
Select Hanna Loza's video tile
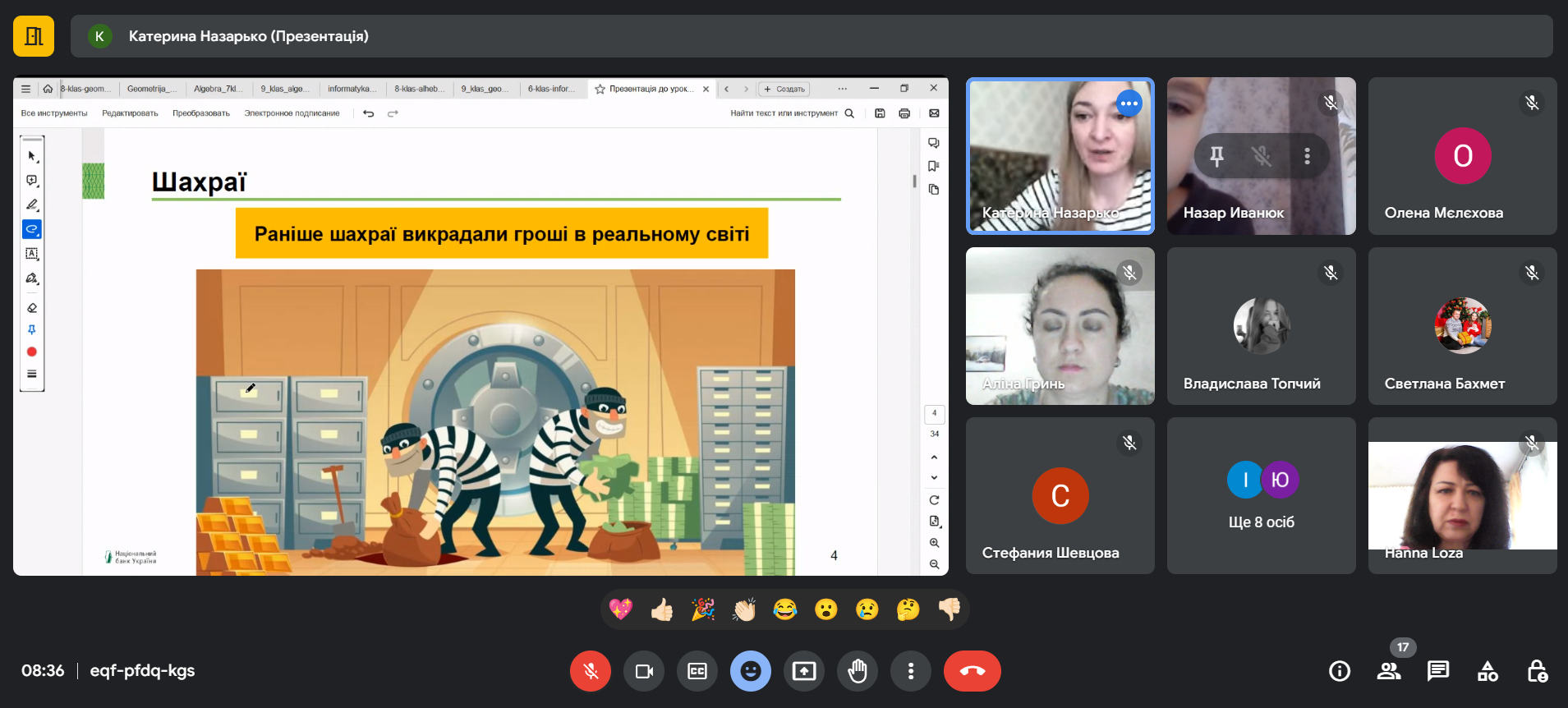(1462, 495)
